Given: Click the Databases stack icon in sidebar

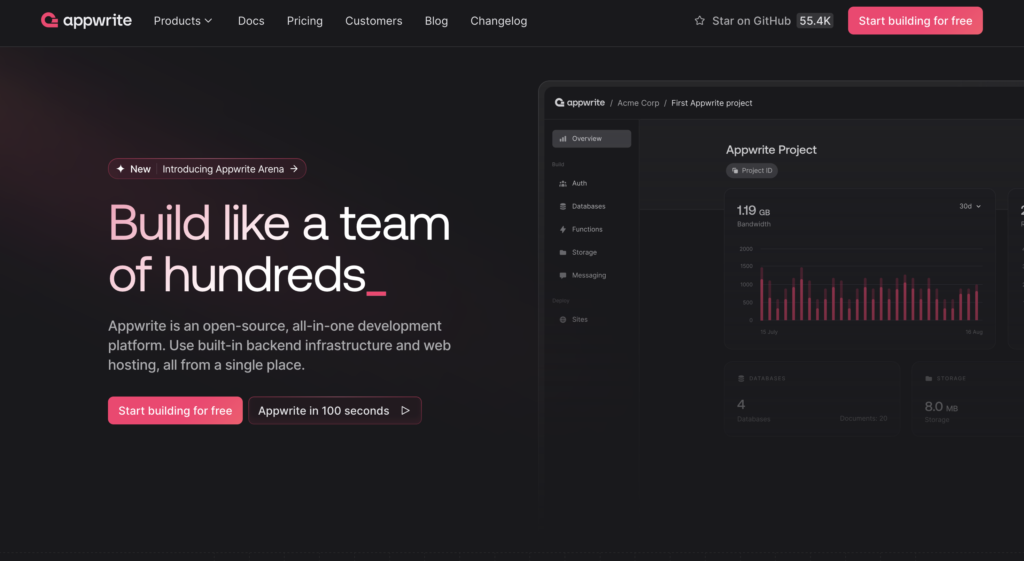Looking at the screenshot, I should click(562, 206).
